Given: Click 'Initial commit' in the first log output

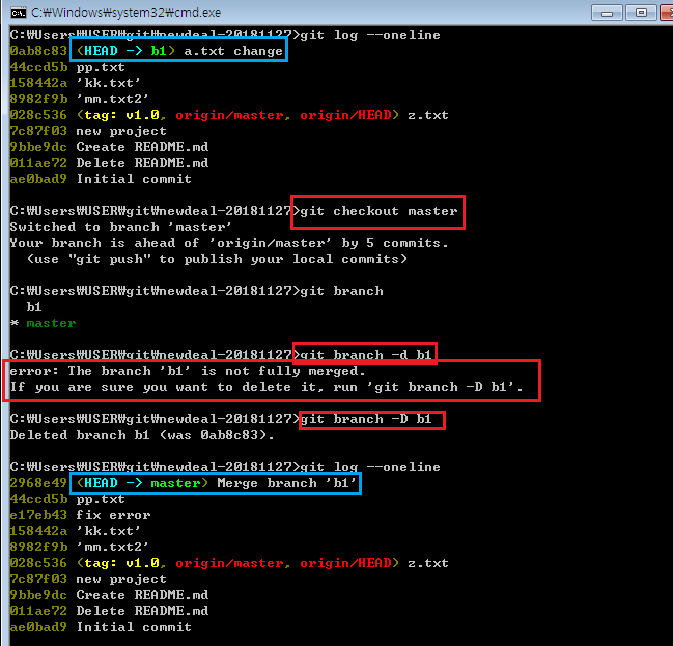Looking at the screenshot, I should [134, 179].
